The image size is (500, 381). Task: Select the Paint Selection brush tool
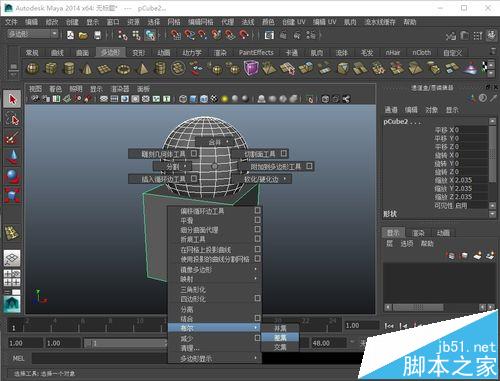[x=12, y=137]
